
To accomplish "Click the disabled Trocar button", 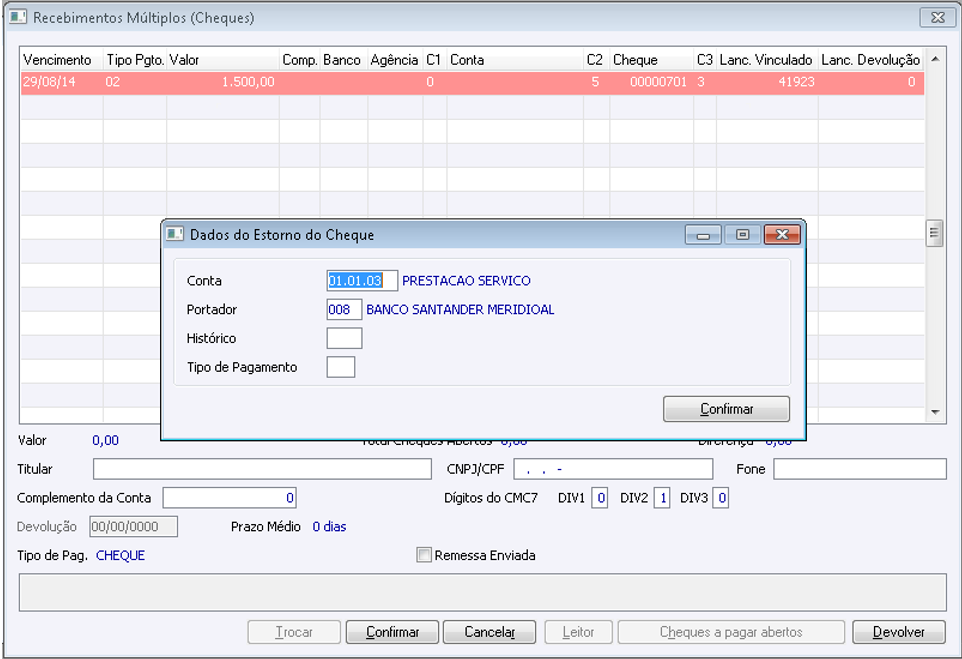I will coord(294,632).
